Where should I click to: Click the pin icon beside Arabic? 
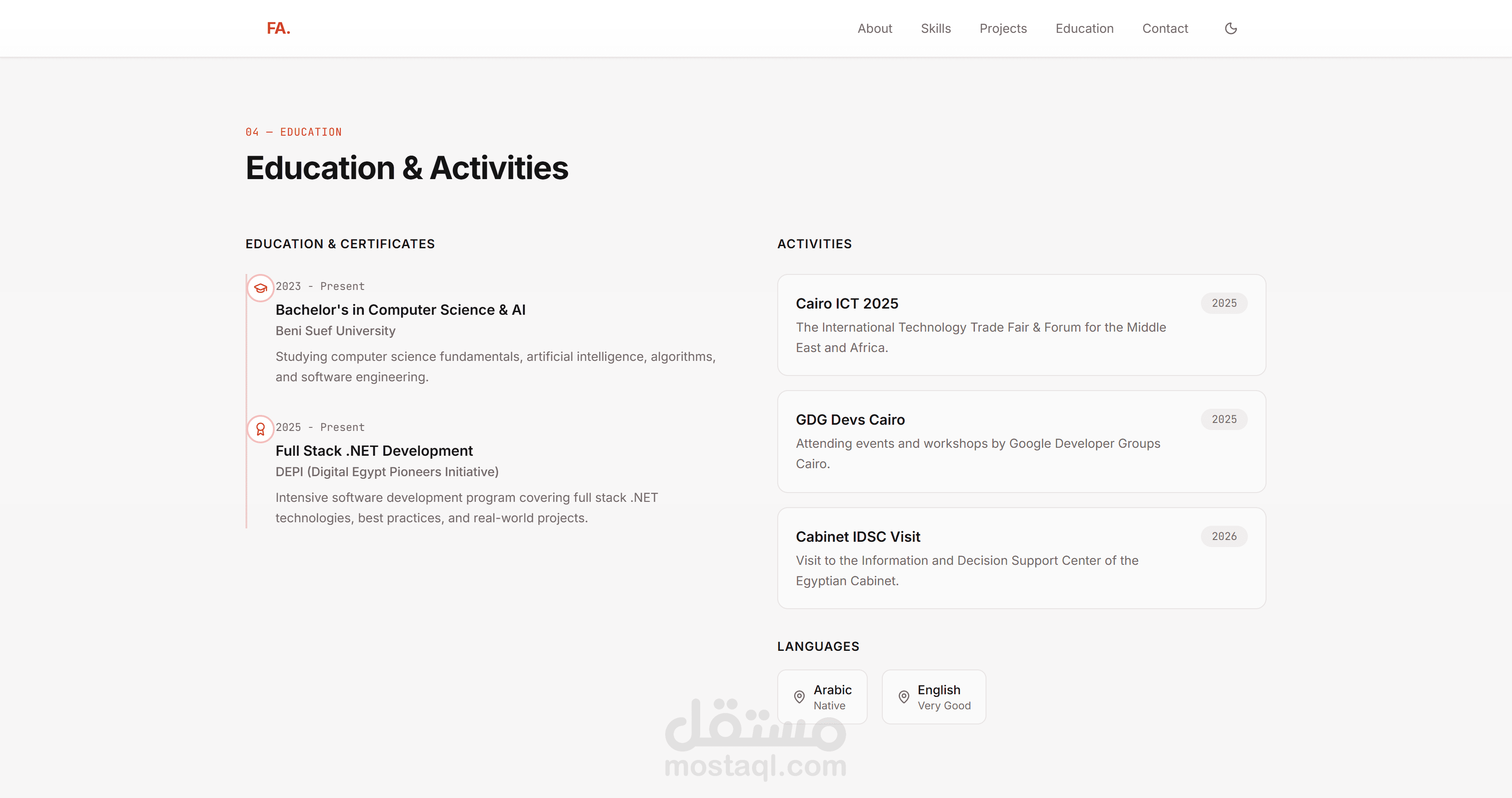point(799,697)
